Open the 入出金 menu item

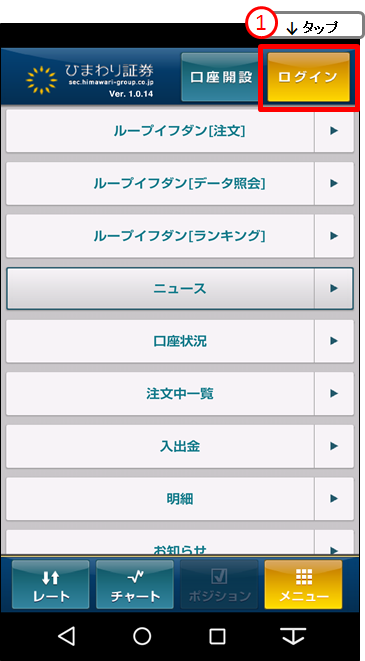[180, 446]
